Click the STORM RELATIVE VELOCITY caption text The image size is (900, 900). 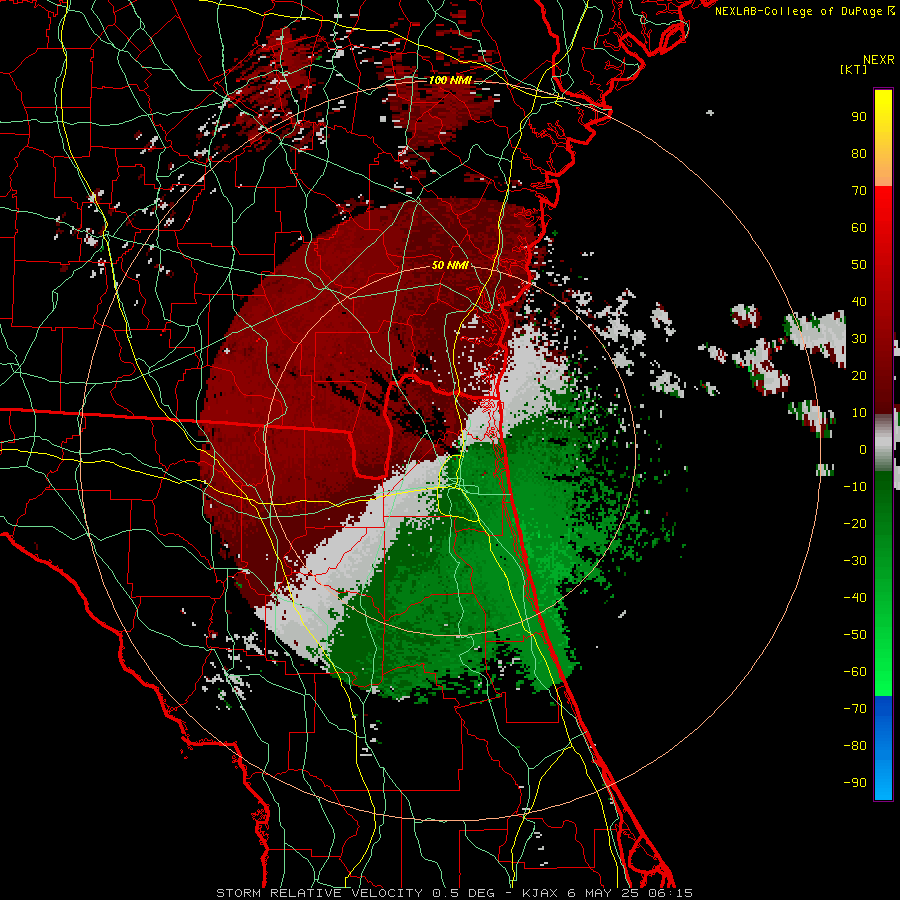pos(319,893)
